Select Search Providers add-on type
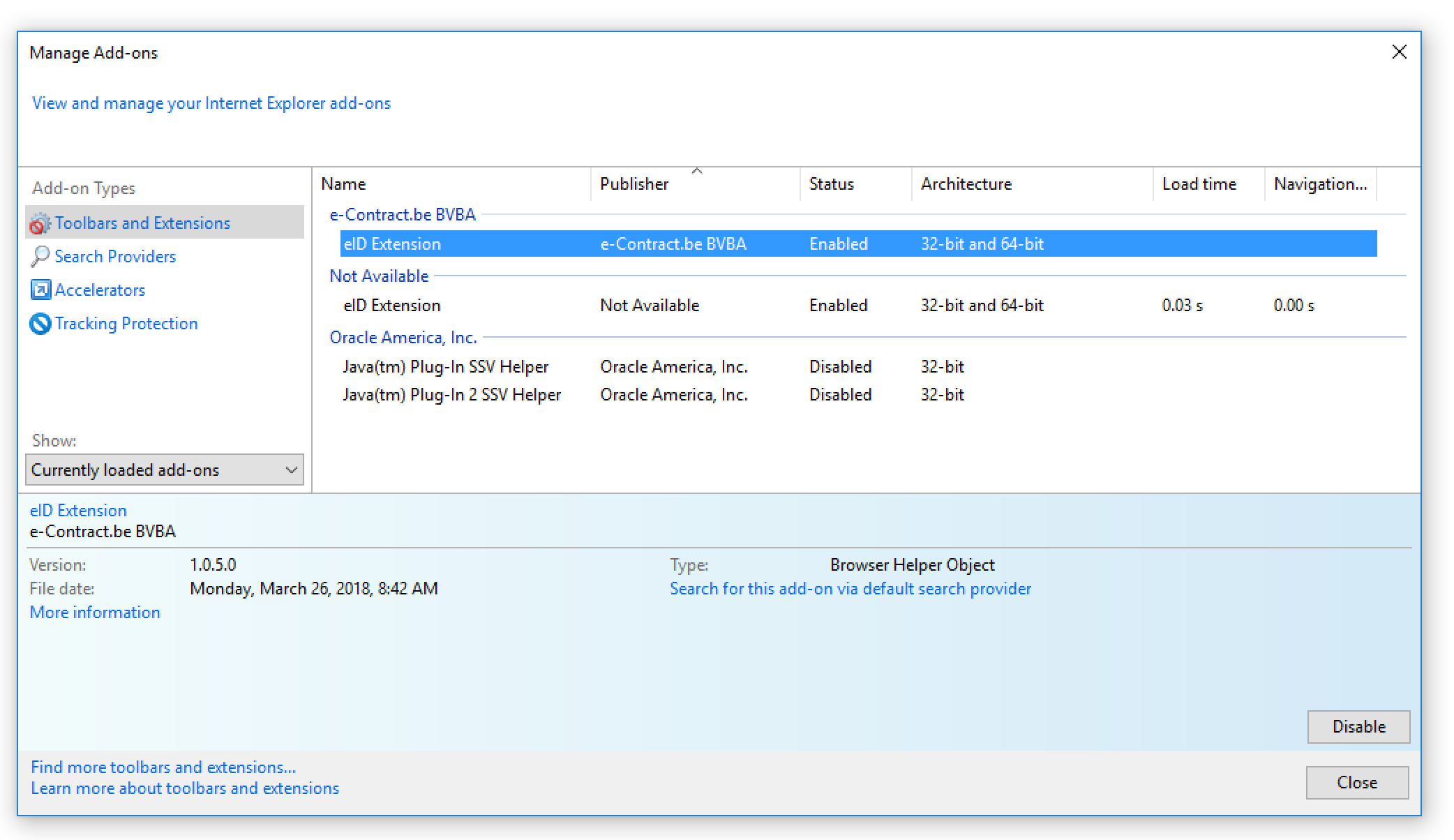 tap(115, 256)
